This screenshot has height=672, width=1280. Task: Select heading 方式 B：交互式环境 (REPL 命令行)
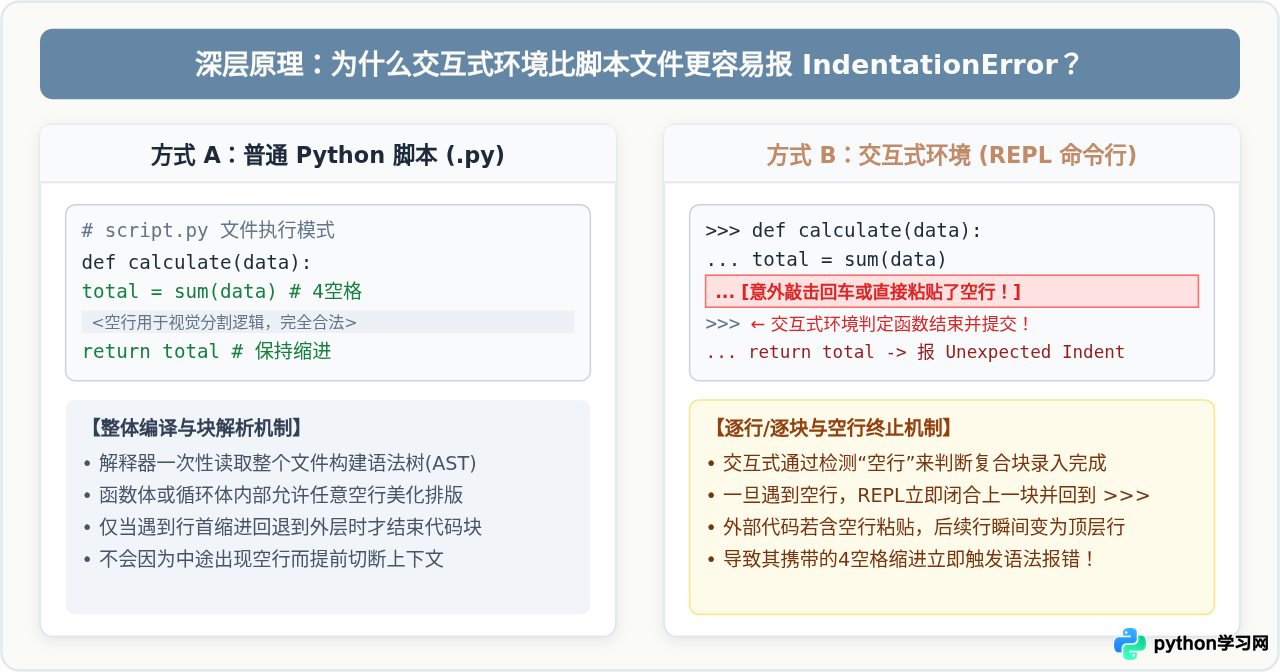[952, 155]
